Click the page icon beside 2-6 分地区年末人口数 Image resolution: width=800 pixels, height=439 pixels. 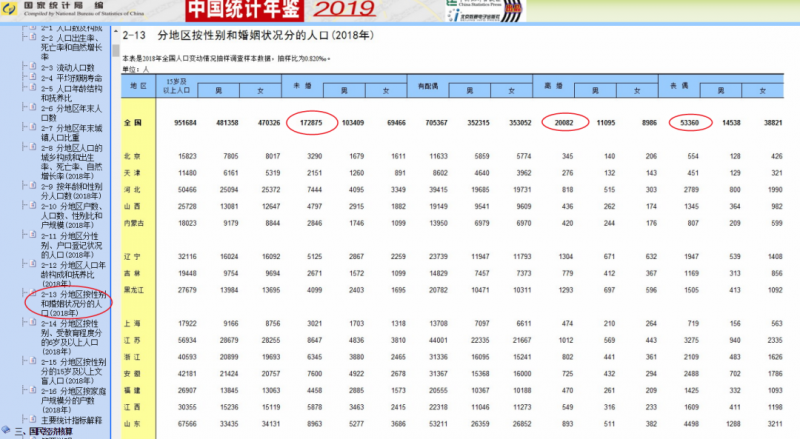click(x=32, y=108)
